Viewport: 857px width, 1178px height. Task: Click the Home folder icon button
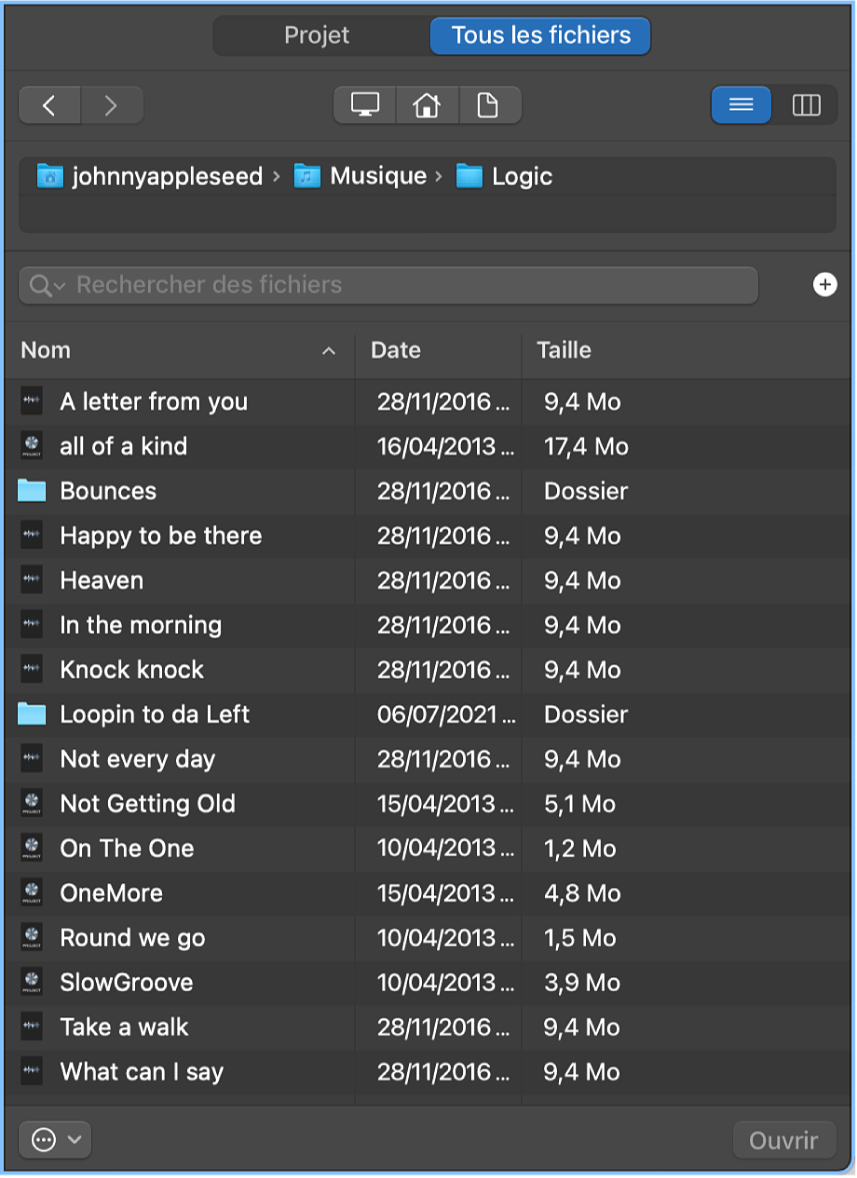pos(427,105)
